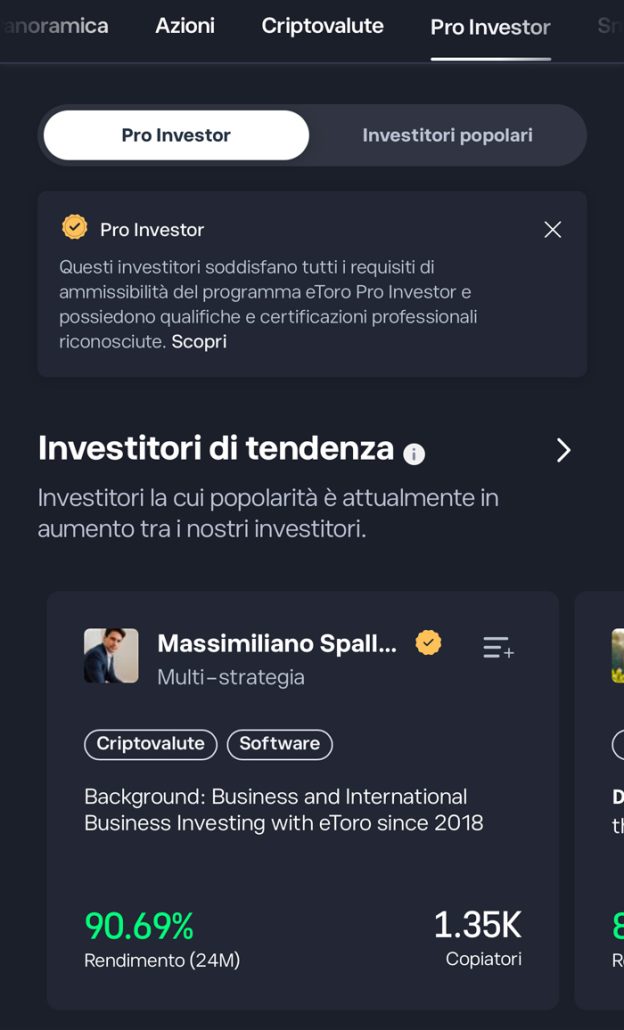Viewport: 624px width, 1030px height.
Task: Select the "Pro Investor" segment control
Action: point(176,134)
